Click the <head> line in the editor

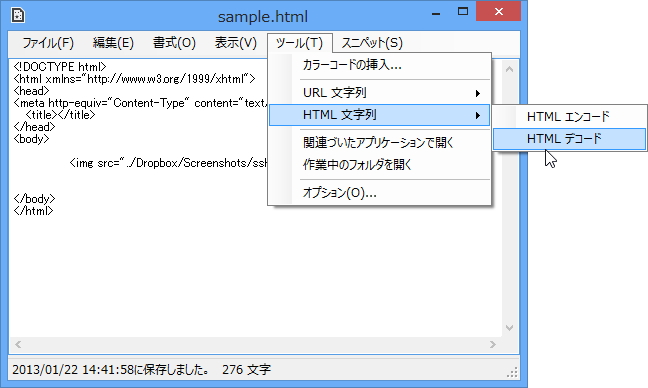[31, 91]
